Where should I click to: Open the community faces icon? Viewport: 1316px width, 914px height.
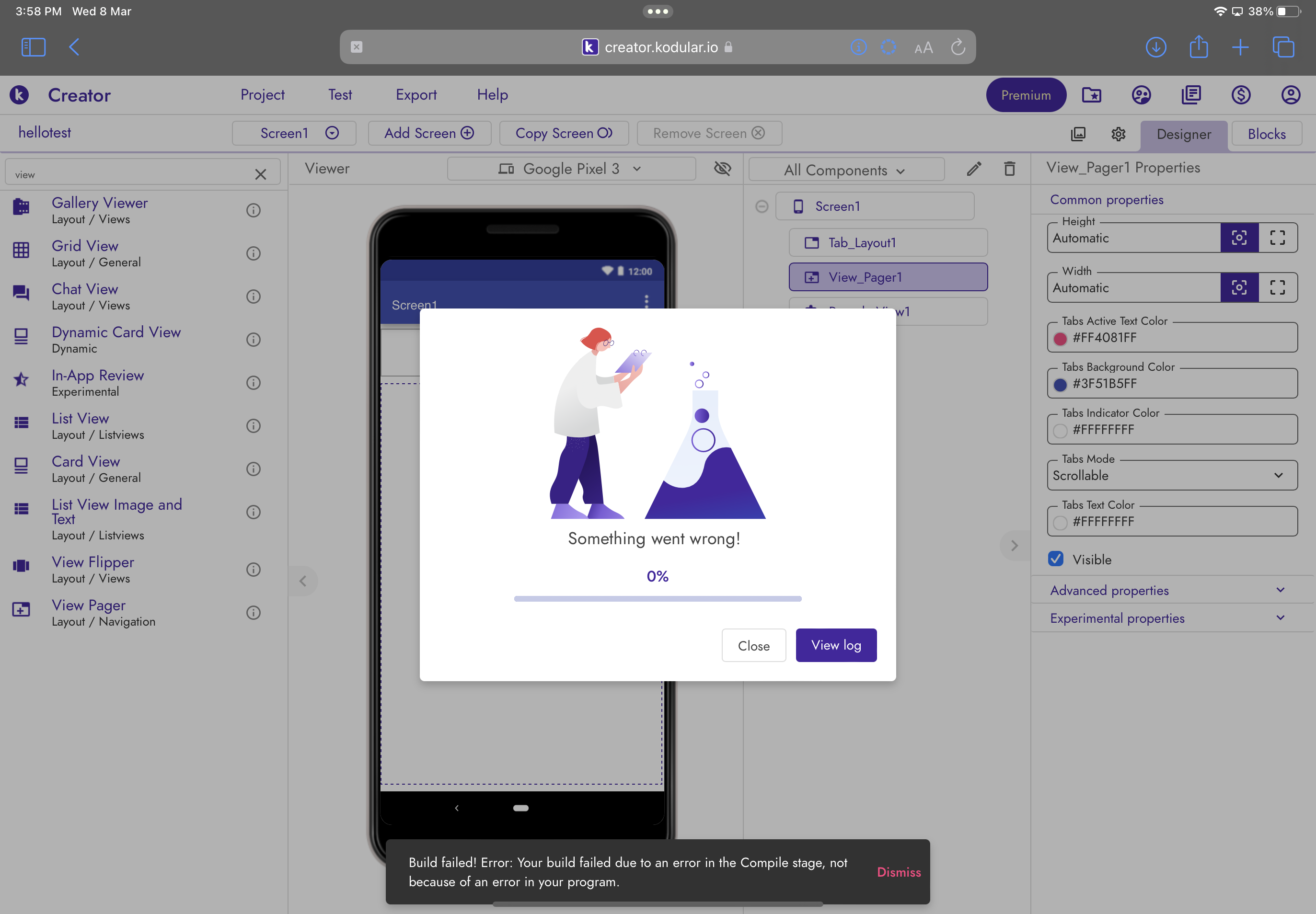[1141, 94]
